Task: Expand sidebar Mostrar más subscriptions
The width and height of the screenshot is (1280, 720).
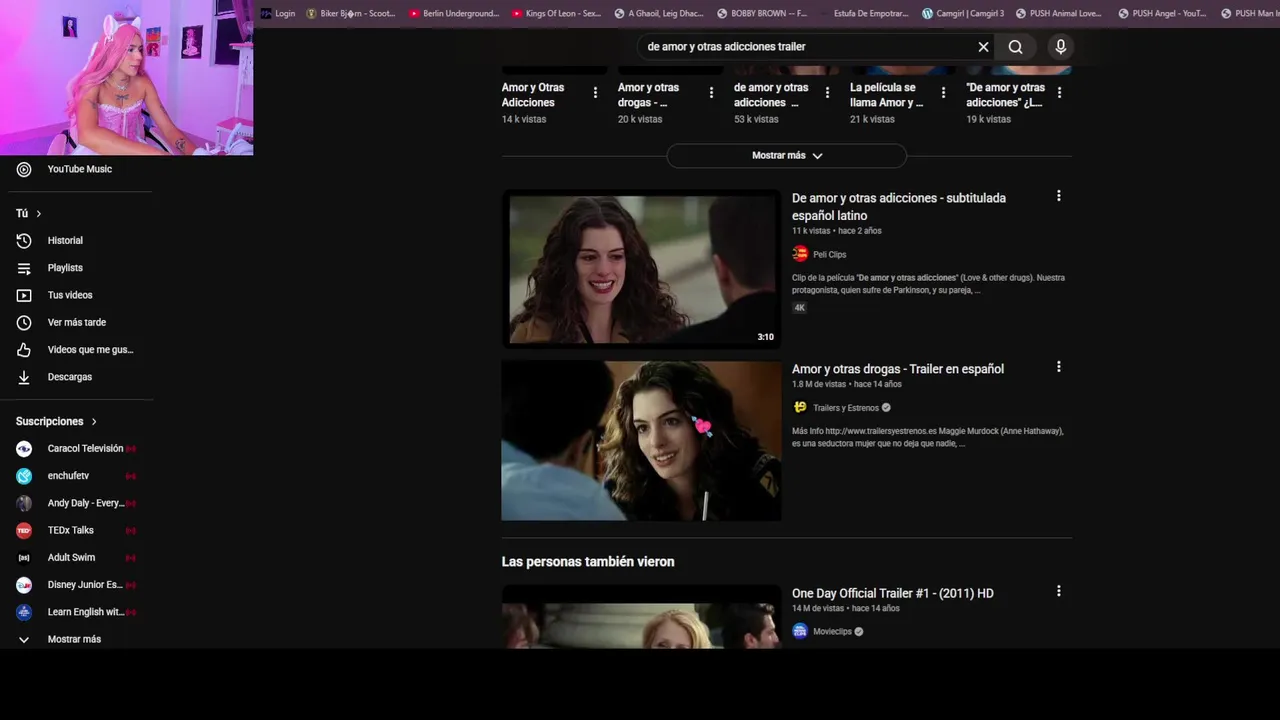Action: click(x=76, y=639)
